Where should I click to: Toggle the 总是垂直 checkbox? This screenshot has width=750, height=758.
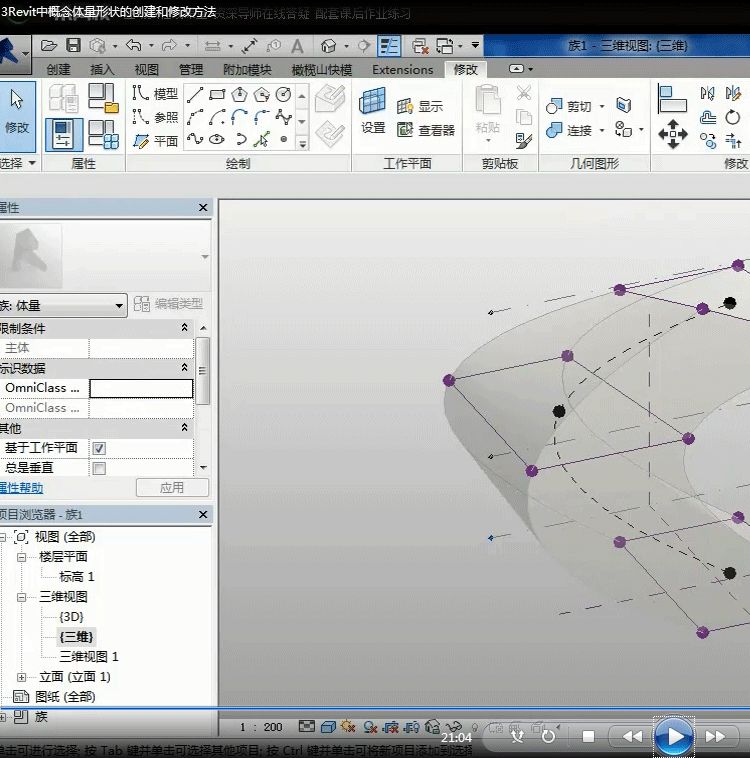[x=99, y=468]
